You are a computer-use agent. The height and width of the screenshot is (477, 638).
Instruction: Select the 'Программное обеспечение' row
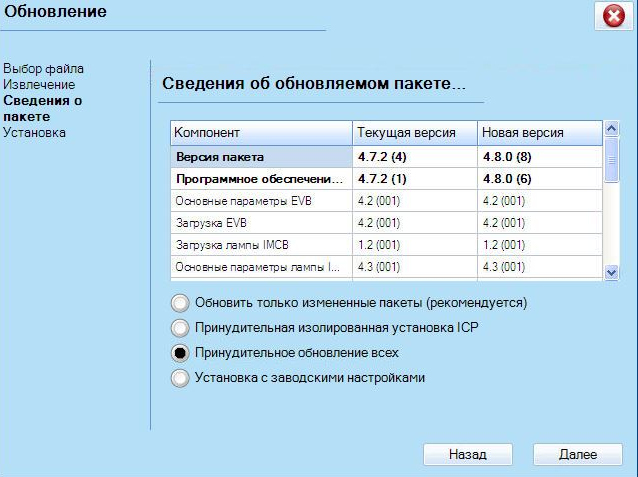260,179
